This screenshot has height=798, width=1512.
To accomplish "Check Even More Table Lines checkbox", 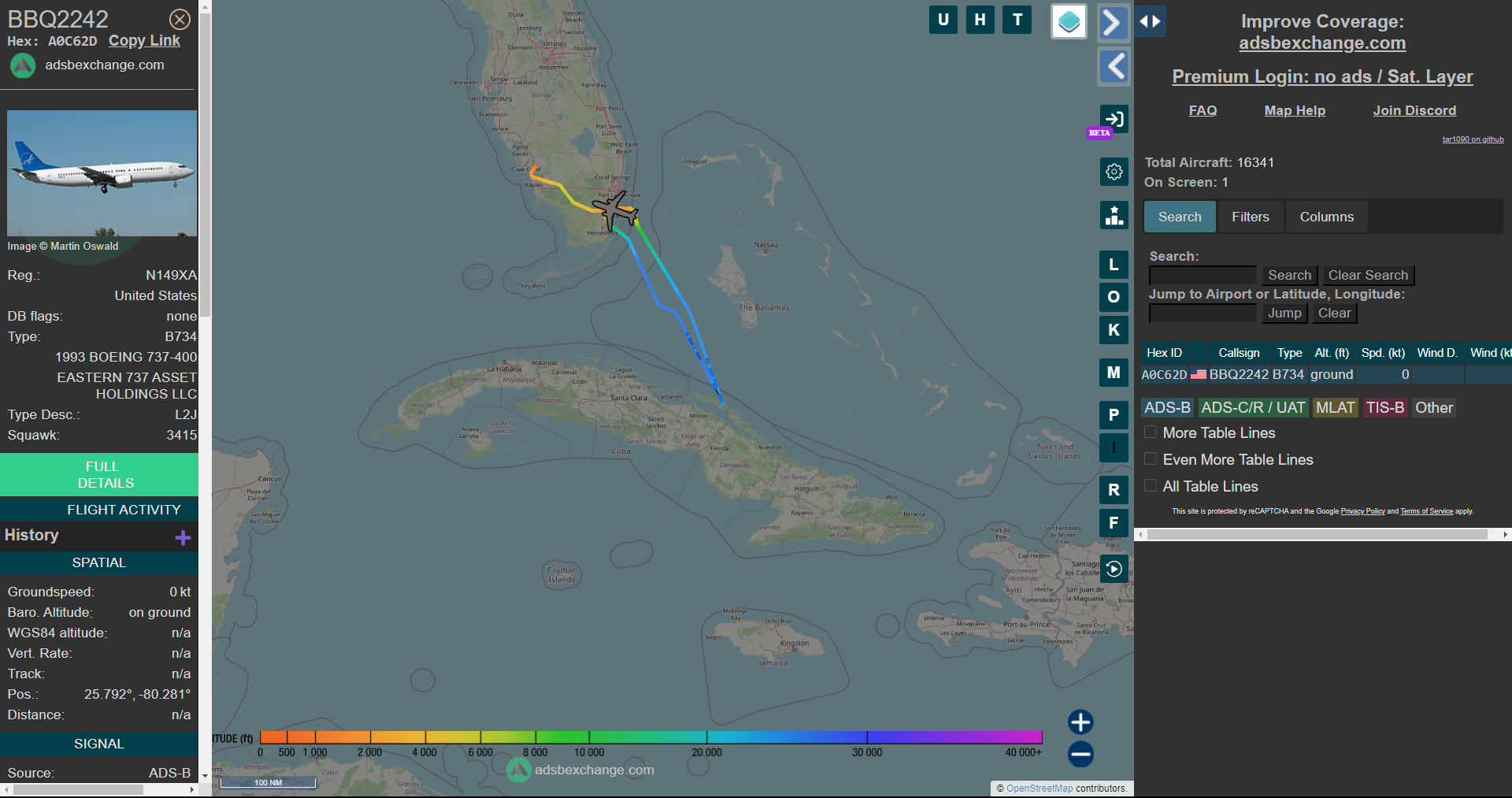I will pyautogui.click(x=1151, y=459).
